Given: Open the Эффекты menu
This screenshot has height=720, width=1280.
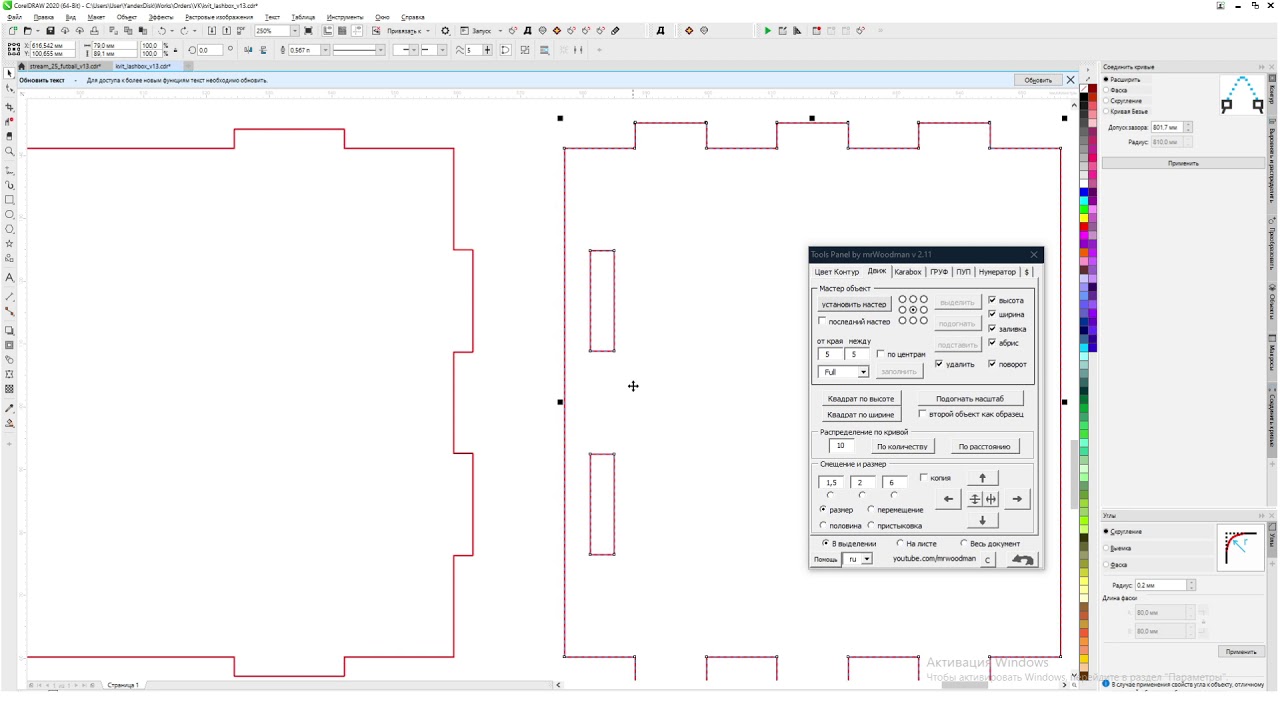Looking at the screenshot, I should (161, 17).
